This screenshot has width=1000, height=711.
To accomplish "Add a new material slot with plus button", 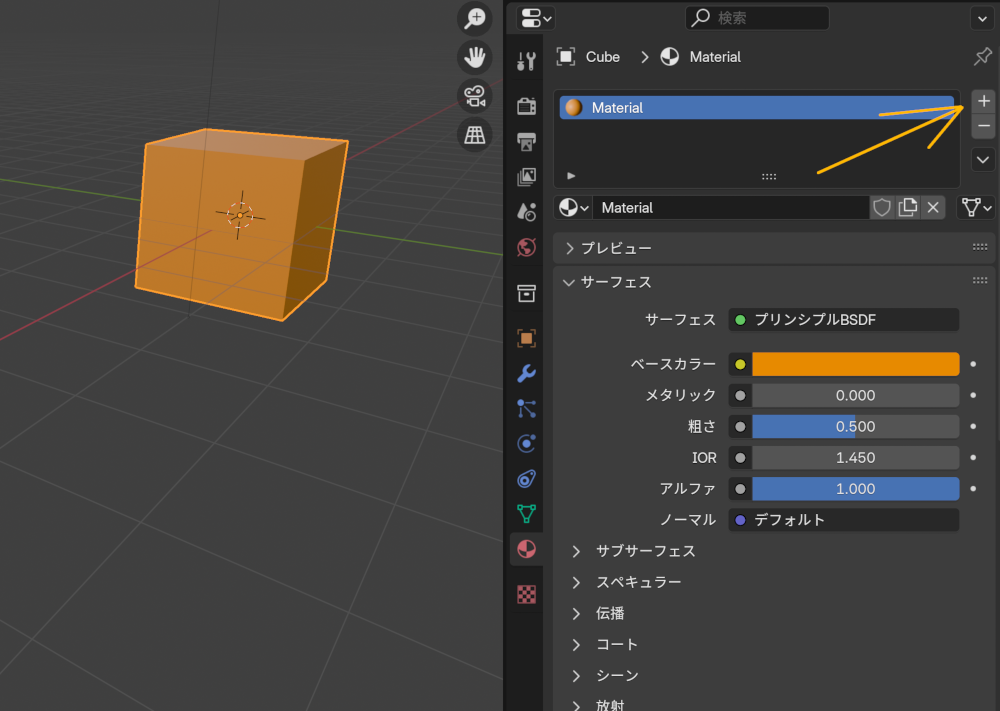I will tap(983, 100).
